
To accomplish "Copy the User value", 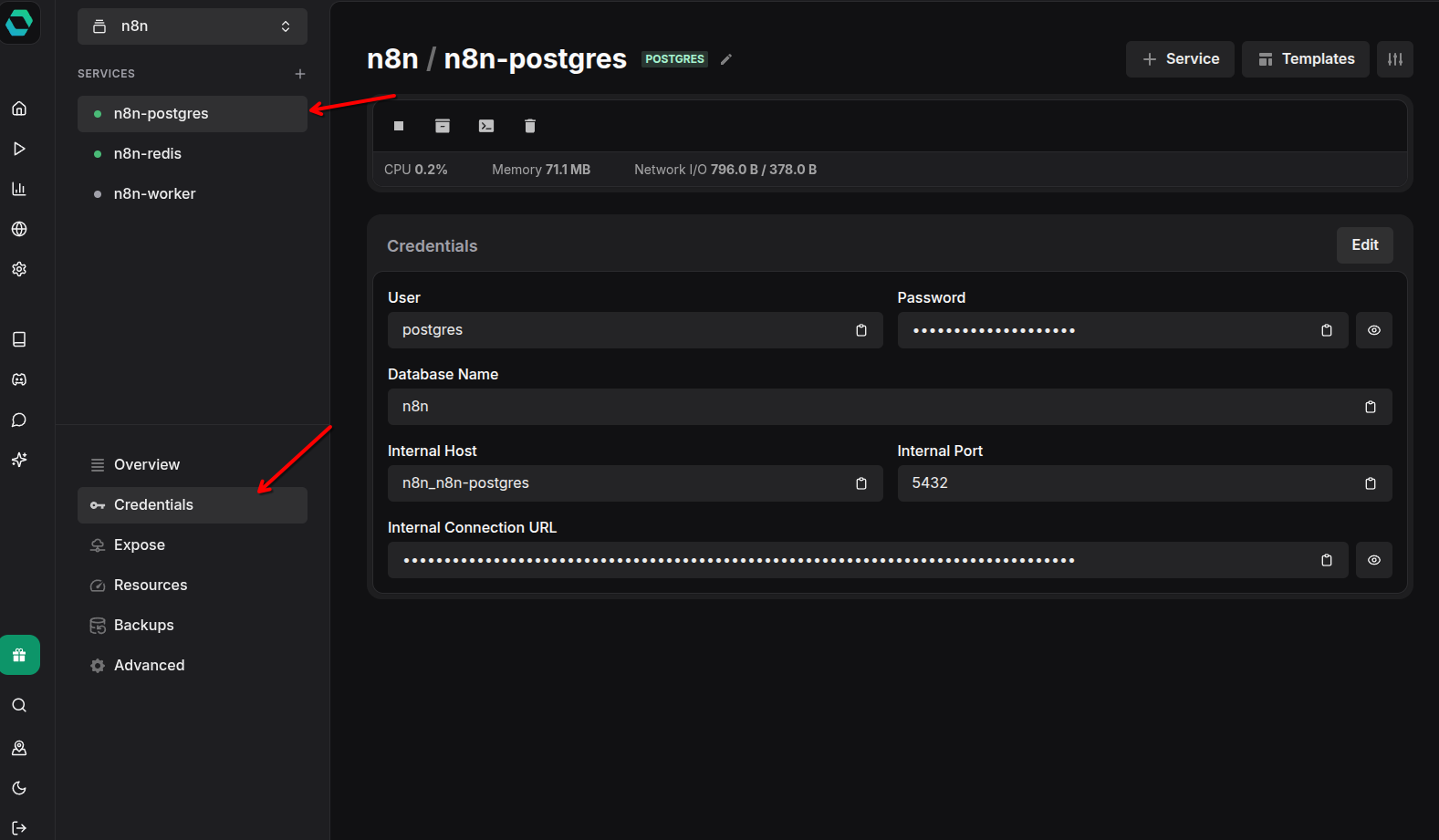I will pyautogui.click(x=861, y=330).
